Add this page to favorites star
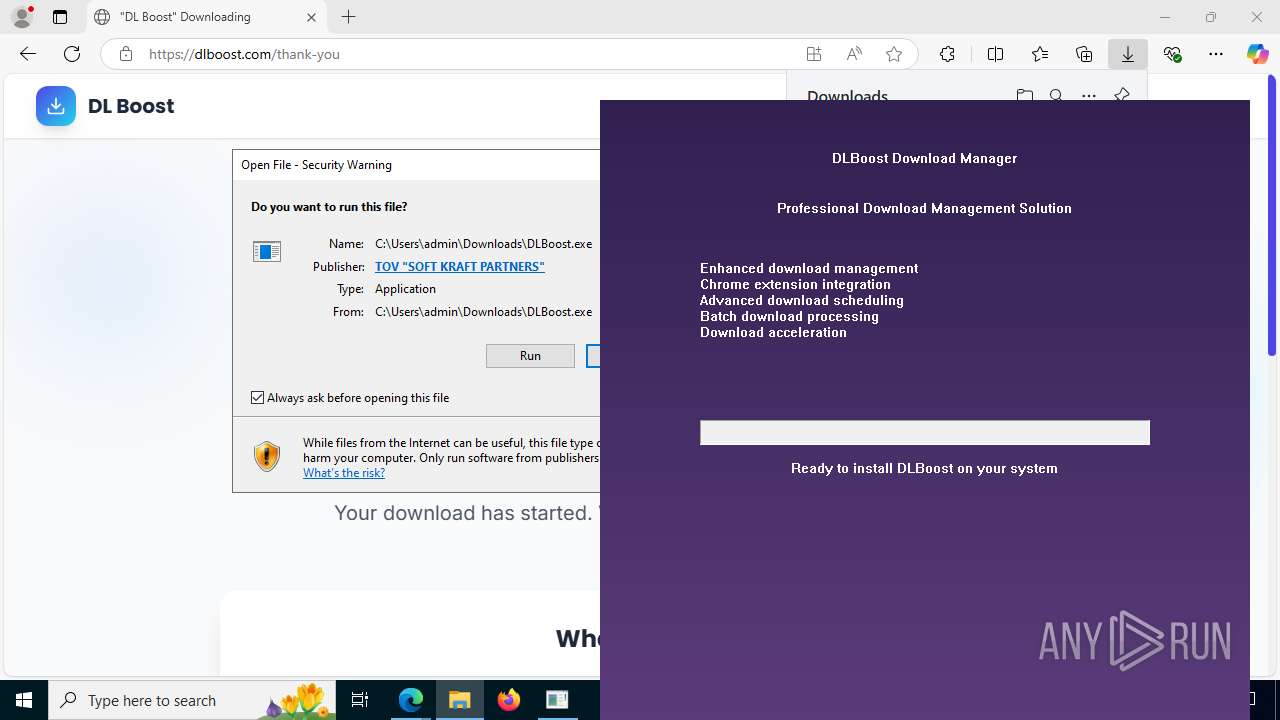The width and height of the screenshot is (1280, 720). [894, 54]
